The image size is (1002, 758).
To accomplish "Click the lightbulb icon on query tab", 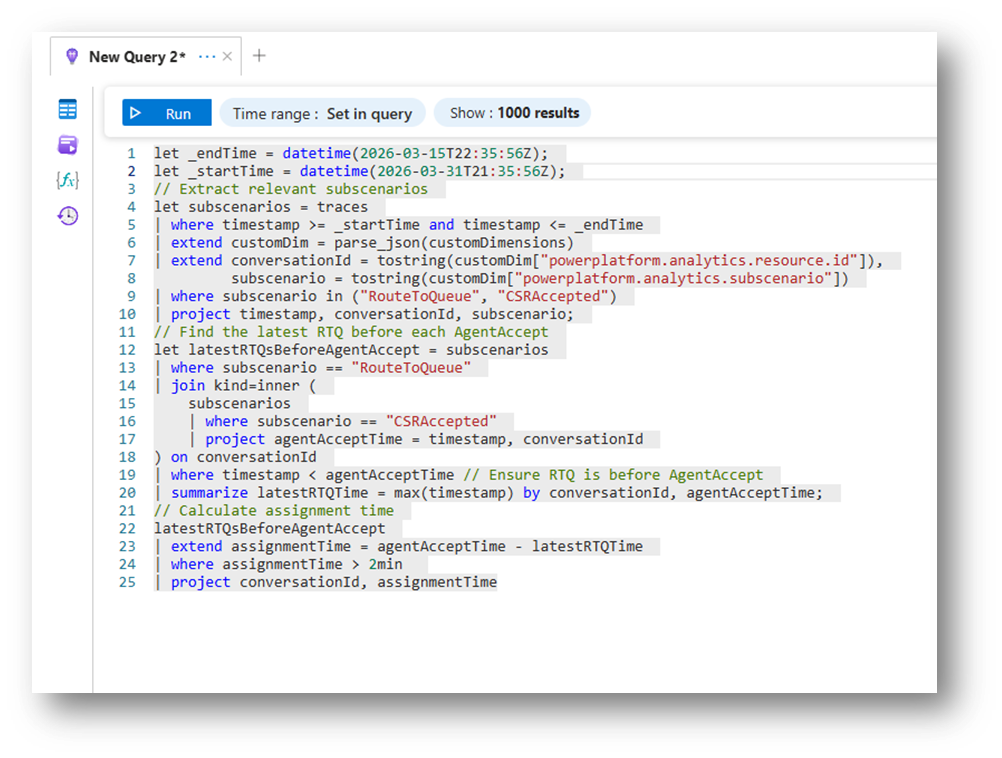I will [x=71, y=57].
